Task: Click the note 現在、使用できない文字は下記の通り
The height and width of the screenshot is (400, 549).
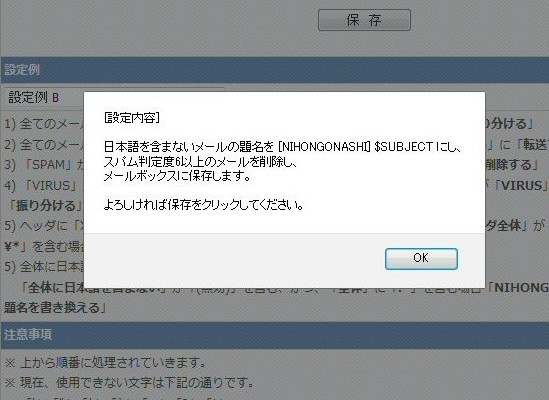Action: 130,382
